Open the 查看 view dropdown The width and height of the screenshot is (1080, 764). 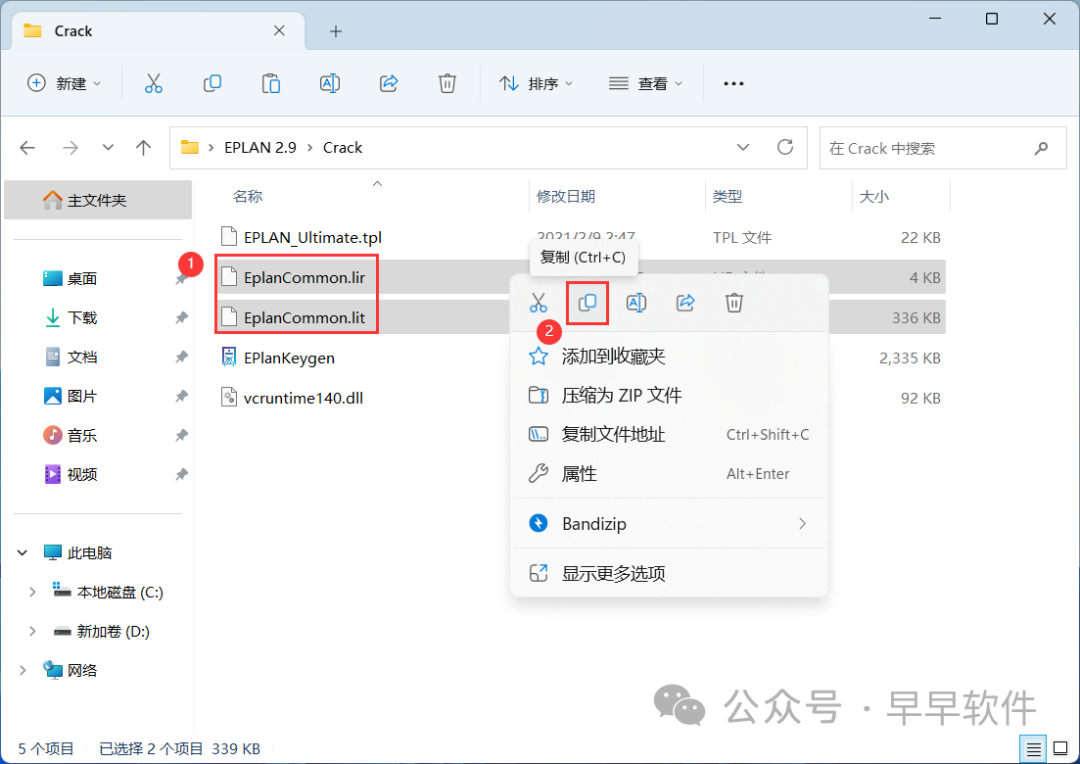coord(646,84)
